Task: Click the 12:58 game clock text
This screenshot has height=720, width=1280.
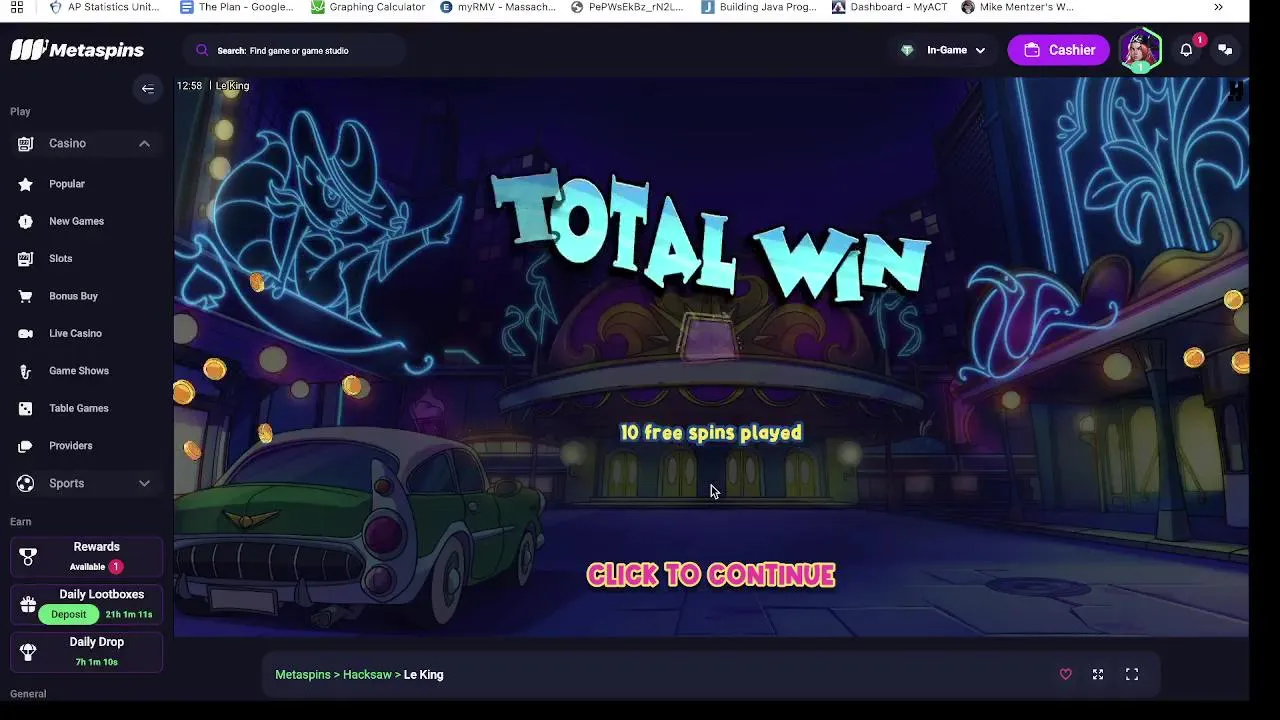Action: tap(189, 86)
